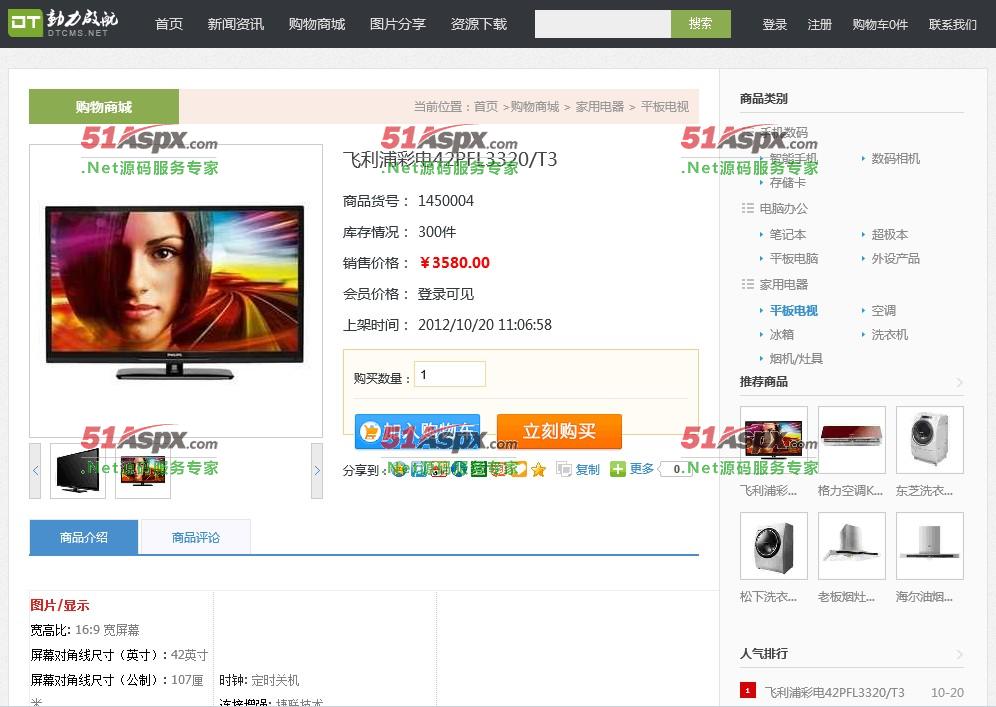Viewport: 996px width, 707px height.
Task: Add product to cart via 加入购物车
Action: click(417, 431)
